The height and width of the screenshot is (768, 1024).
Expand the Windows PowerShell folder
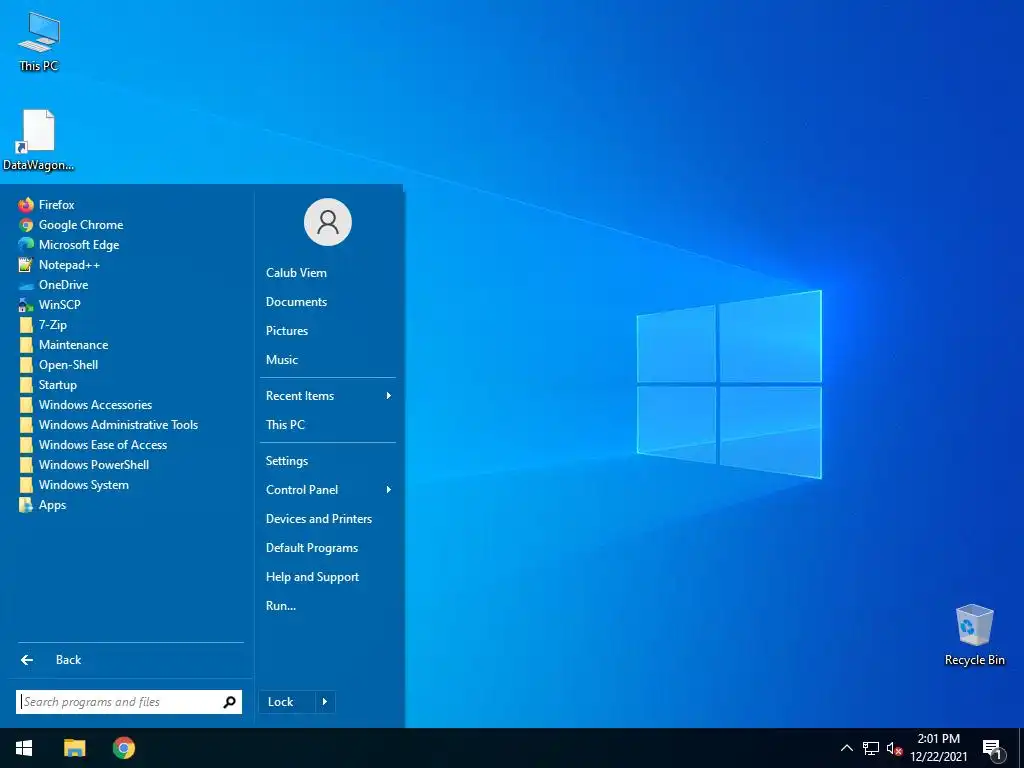pos(84,465)
